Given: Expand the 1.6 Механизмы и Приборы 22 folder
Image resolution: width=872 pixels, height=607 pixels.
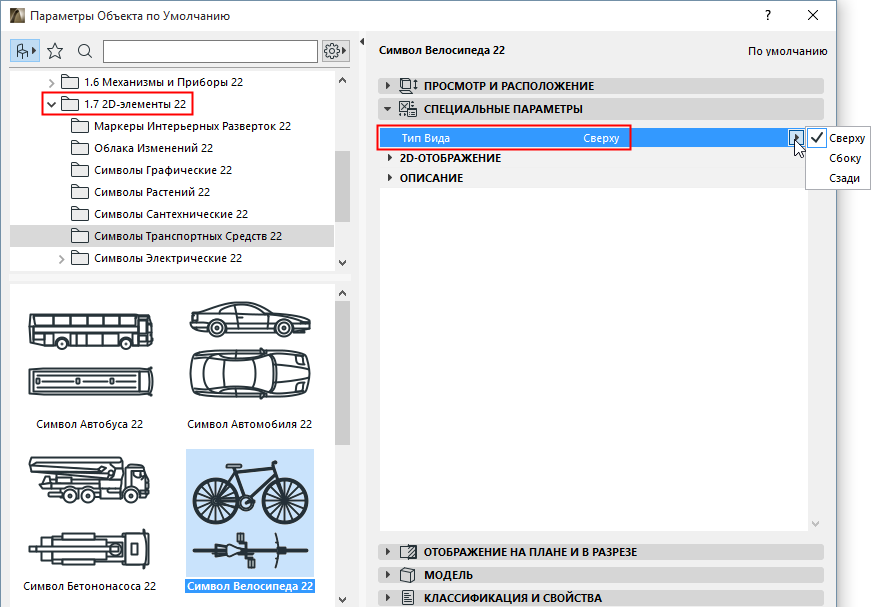Looking at the screenshot, I should coord(52,83).
